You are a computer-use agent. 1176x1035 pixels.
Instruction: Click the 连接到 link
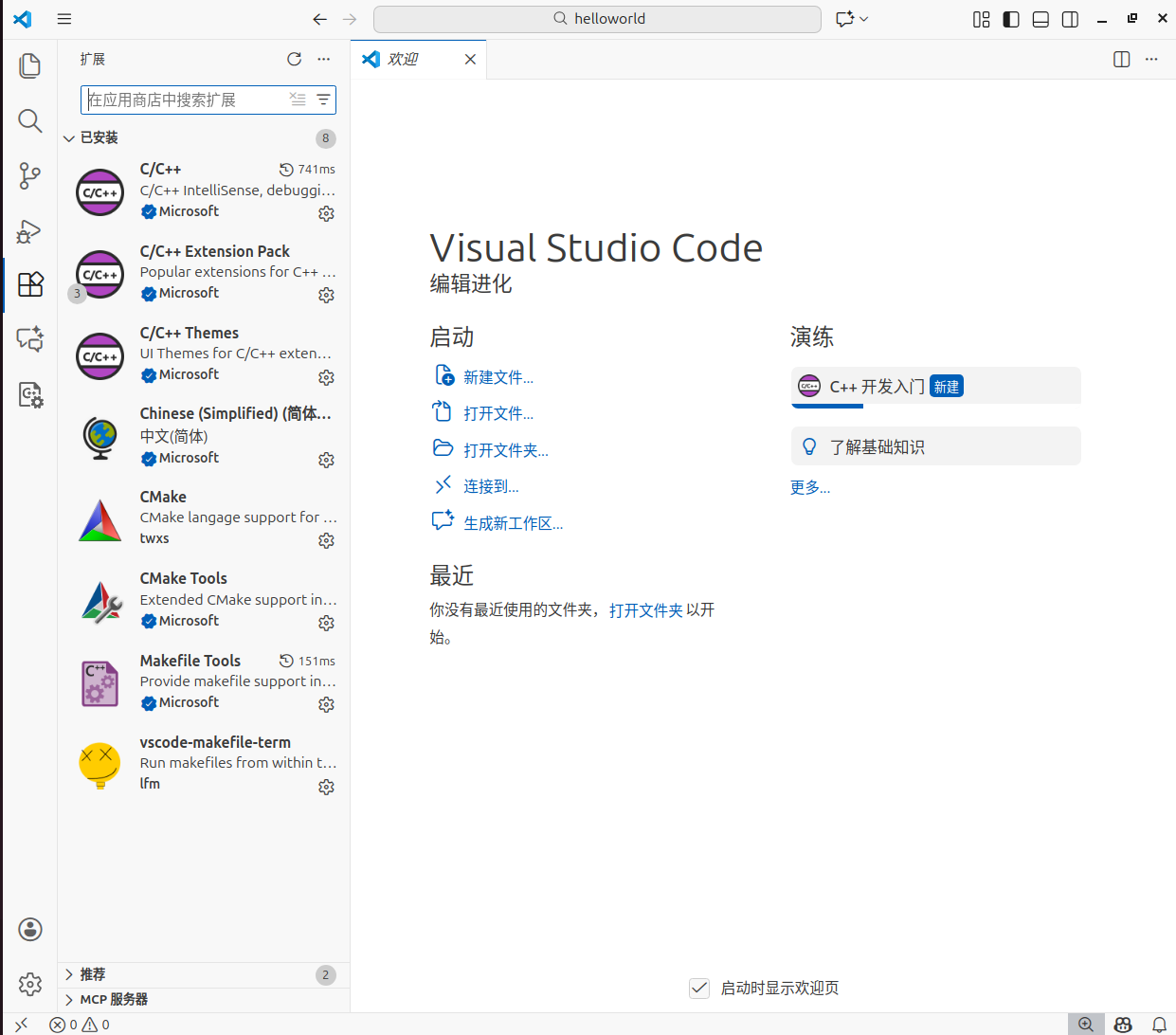coord(491,486)
